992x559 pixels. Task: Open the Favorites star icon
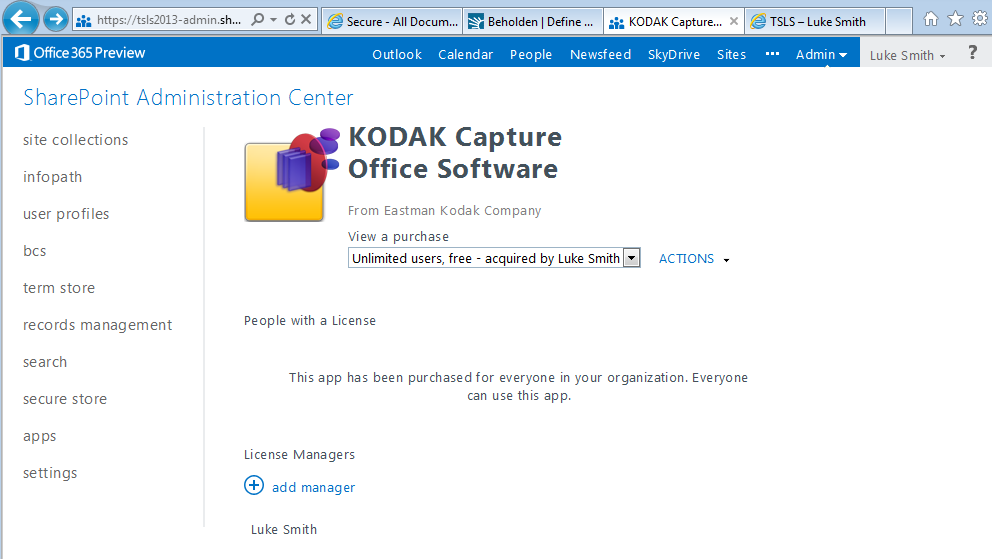click(955, 19)
